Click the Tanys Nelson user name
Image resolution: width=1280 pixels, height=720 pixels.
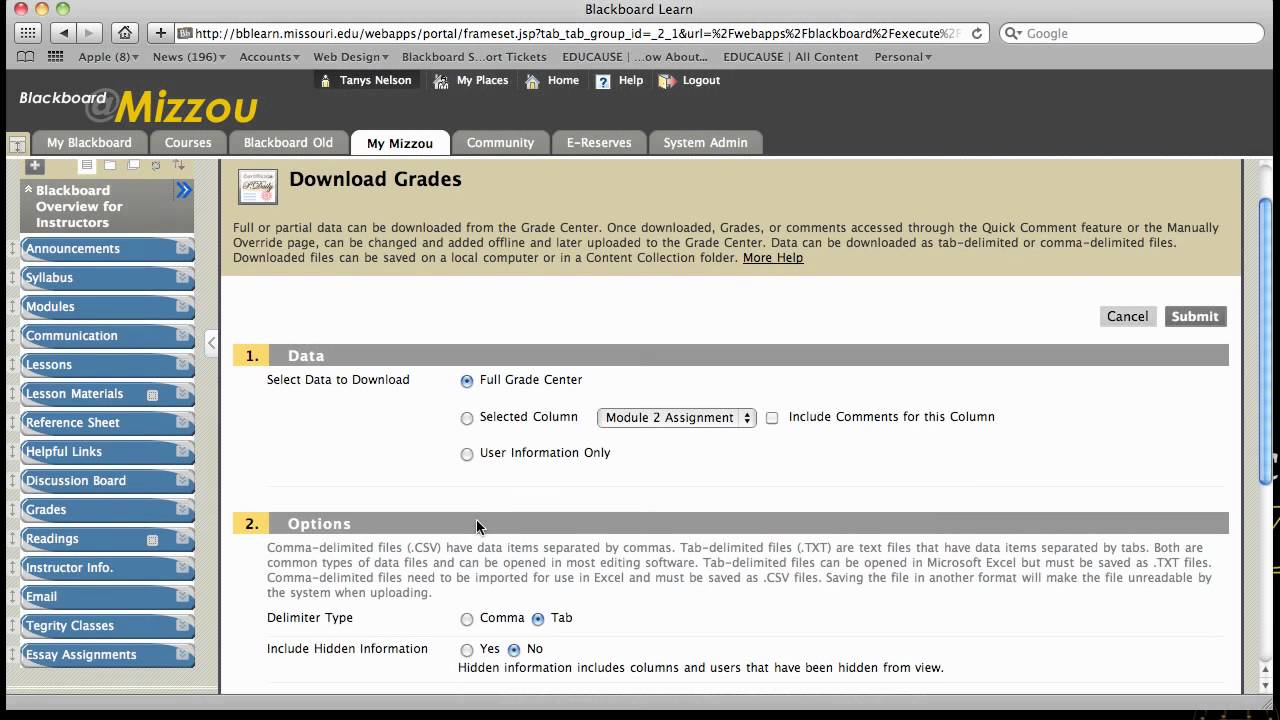click(375, 81)
